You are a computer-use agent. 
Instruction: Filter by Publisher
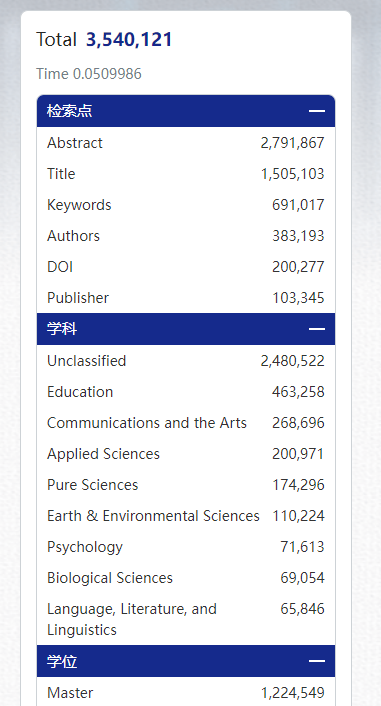[186, 298]
